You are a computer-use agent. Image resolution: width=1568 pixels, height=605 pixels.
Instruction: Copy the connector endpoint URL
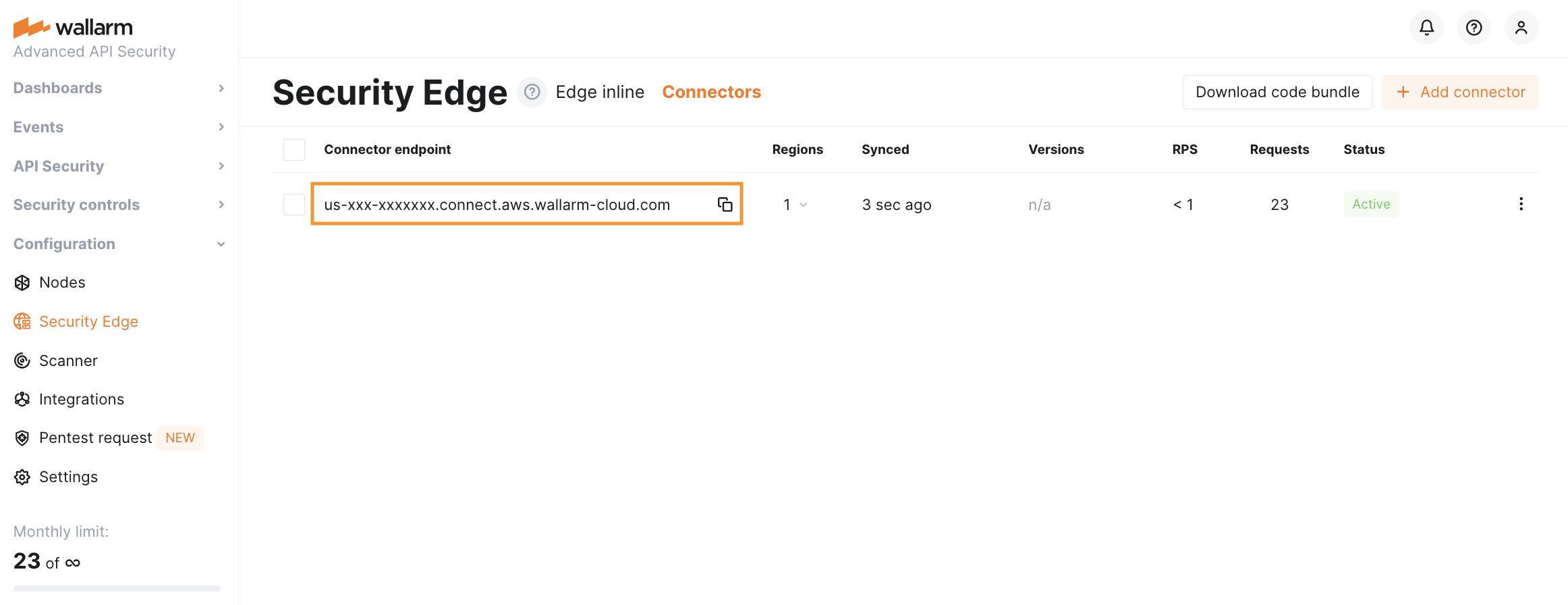click(725, 205)
